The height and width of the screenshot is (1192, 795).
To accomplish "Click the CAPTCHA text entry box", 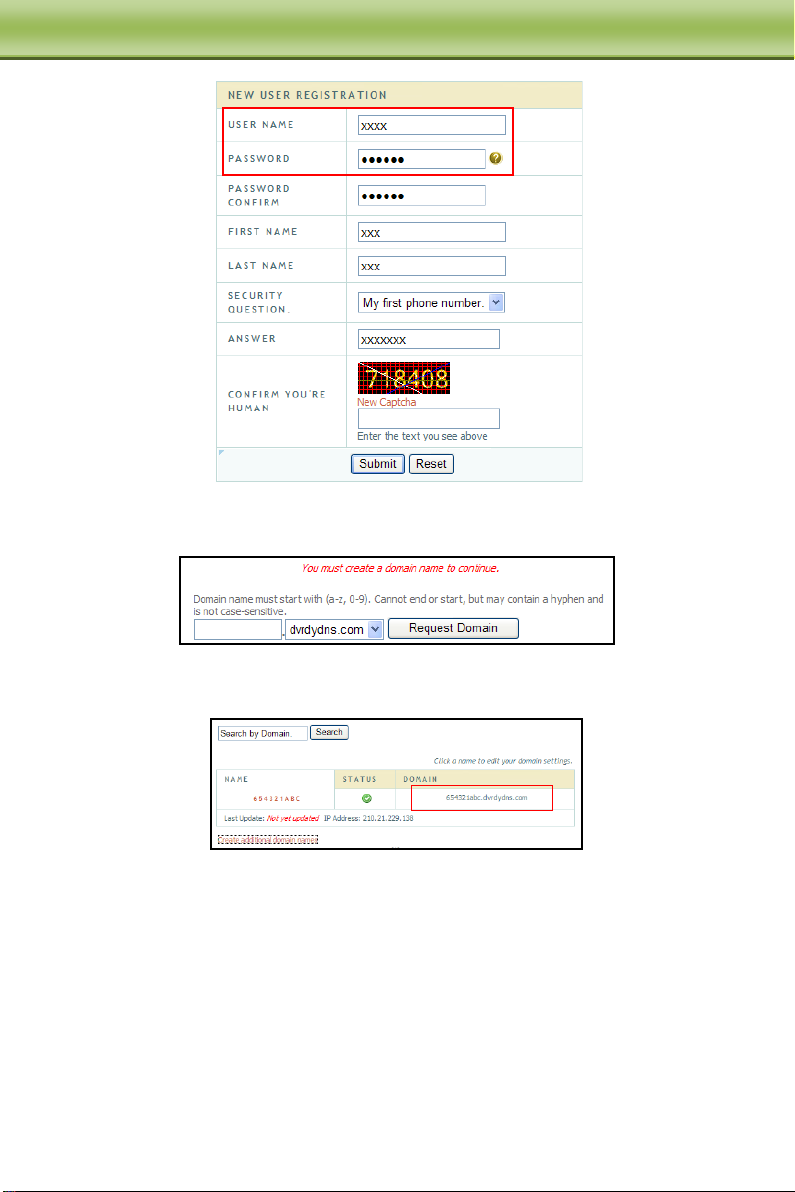I will click(x=428, y=419).
